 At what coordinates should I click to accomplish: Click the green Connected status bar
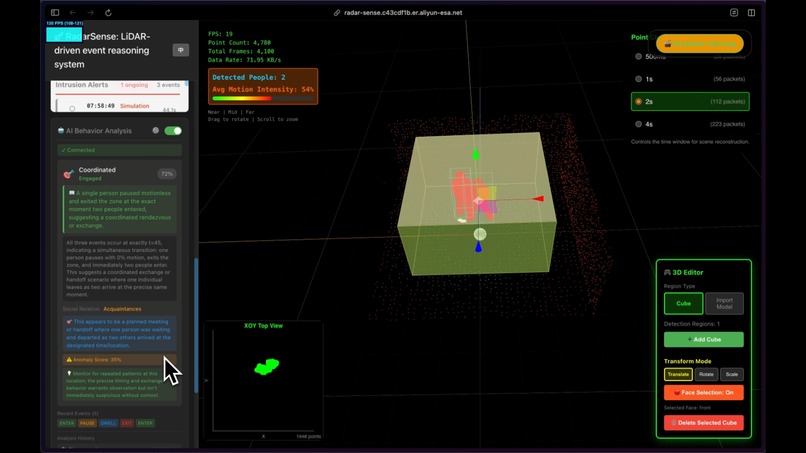pos(119,150)
